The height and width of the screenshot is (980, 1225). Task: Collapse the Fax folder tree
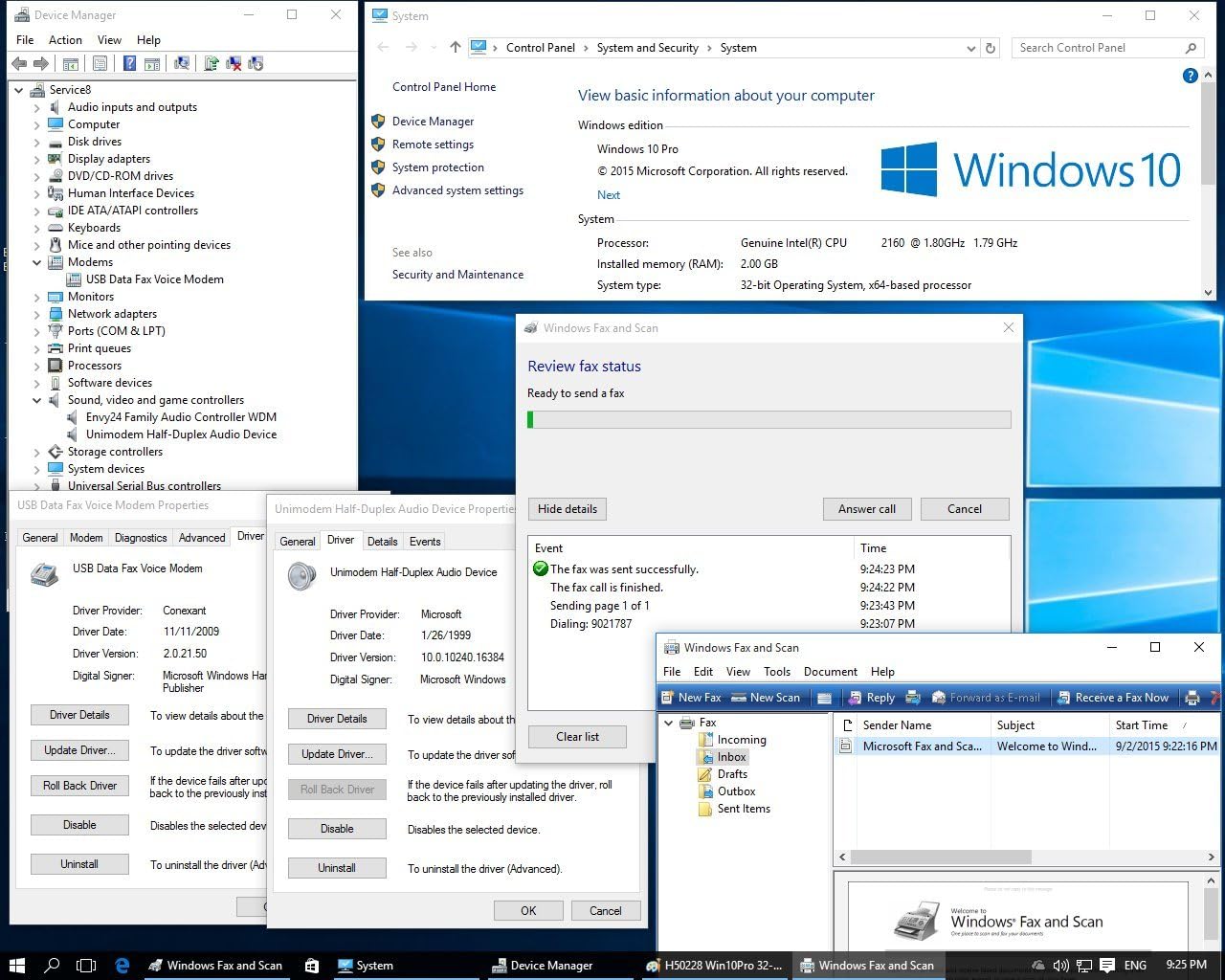click(669, 723)
